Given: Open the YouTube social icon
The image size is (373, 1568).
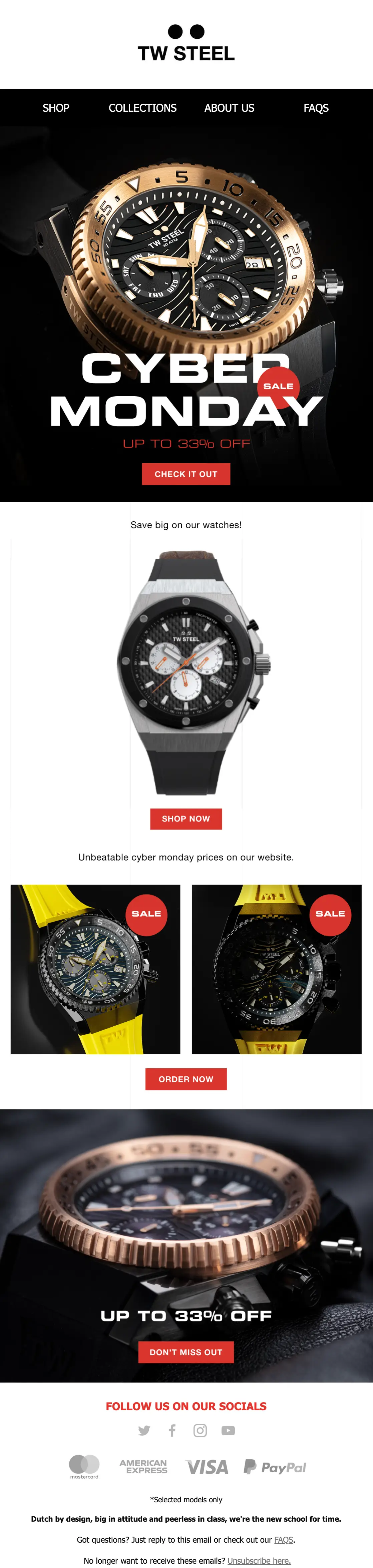Looking at the screenshot, I should point(228,1431).
